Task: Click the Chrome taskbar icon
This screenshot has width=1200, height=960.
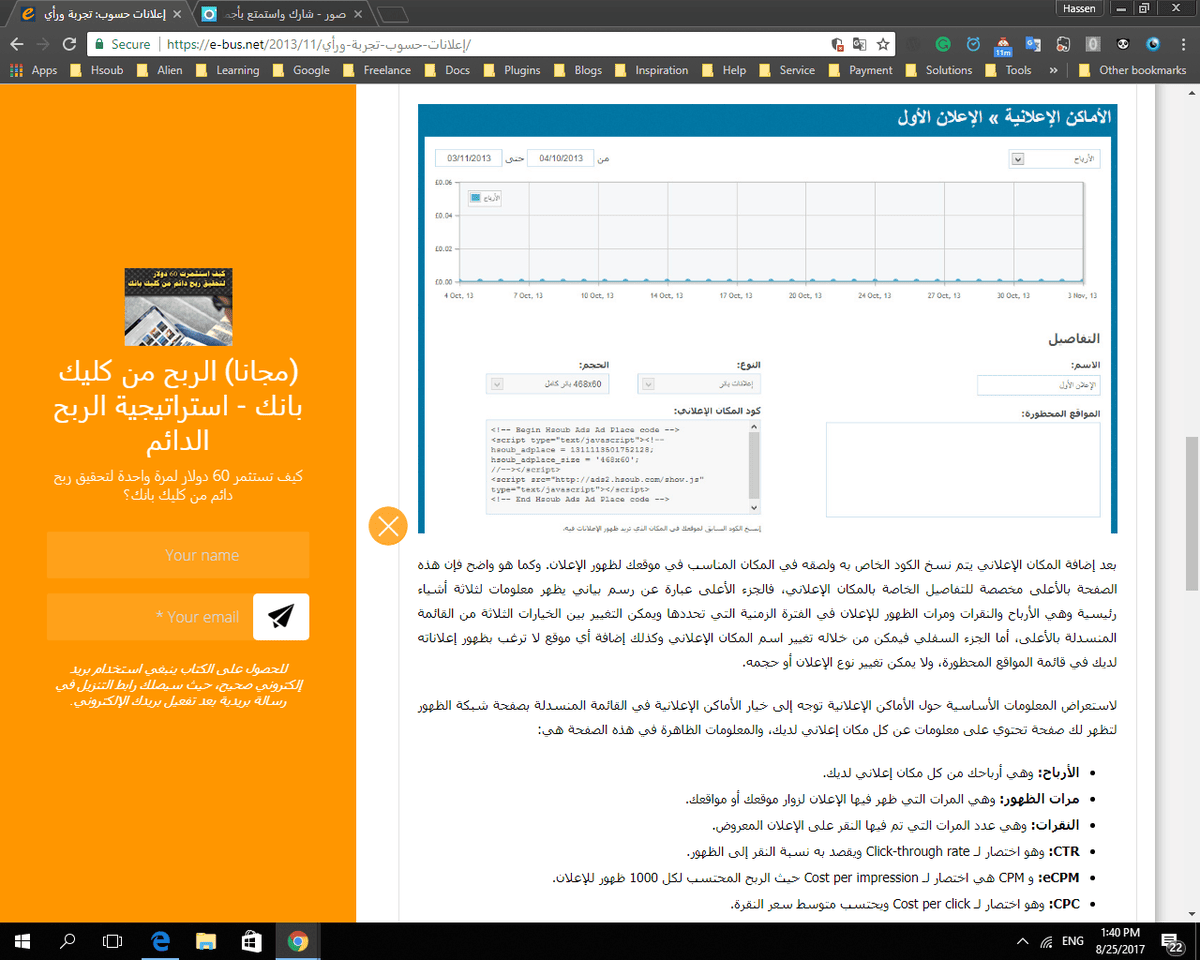Action: pos(298,941)
